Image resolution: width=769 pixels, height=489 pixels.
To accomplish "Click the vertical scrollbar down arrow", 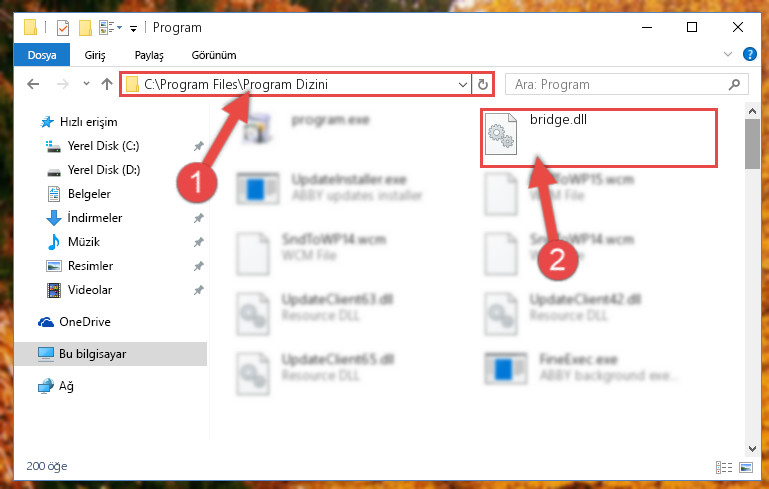I will point(752,448).
